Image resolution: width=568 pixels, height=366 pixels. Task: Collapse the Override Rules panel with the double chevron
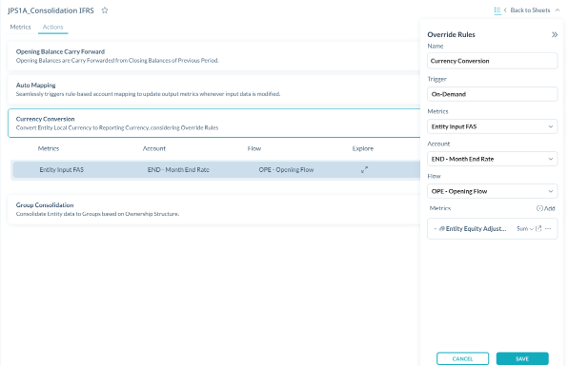point(554,35)
